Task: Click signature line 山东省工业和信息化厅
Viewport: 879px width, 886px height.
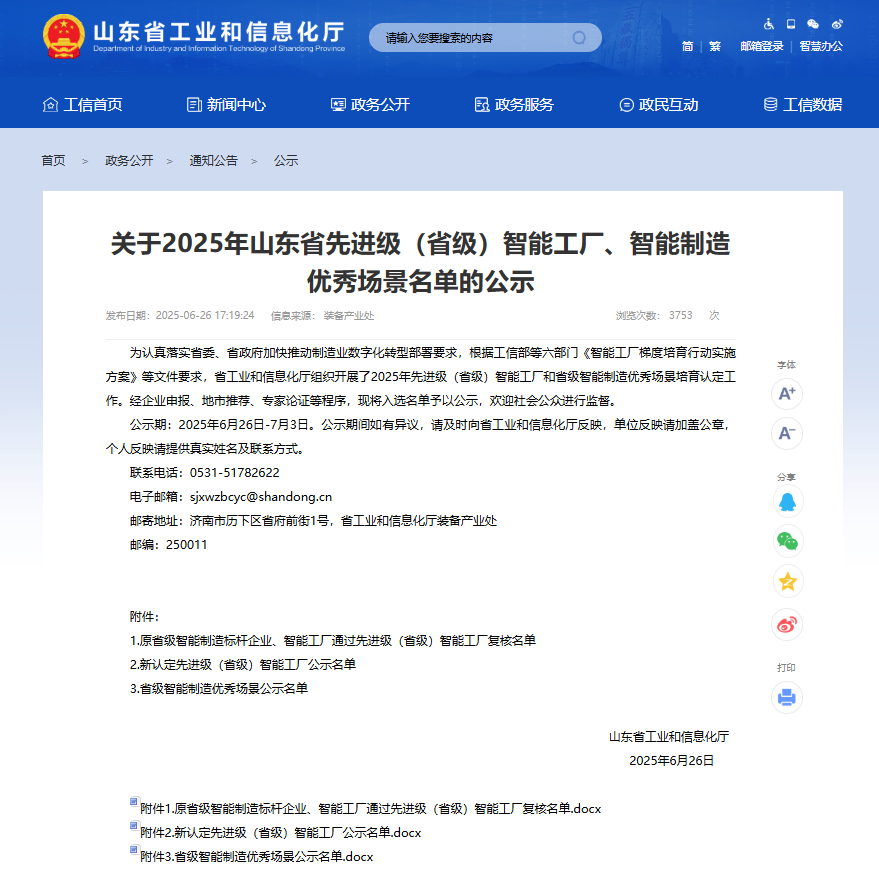Action: pyautogui.click(x=669, y=737)
